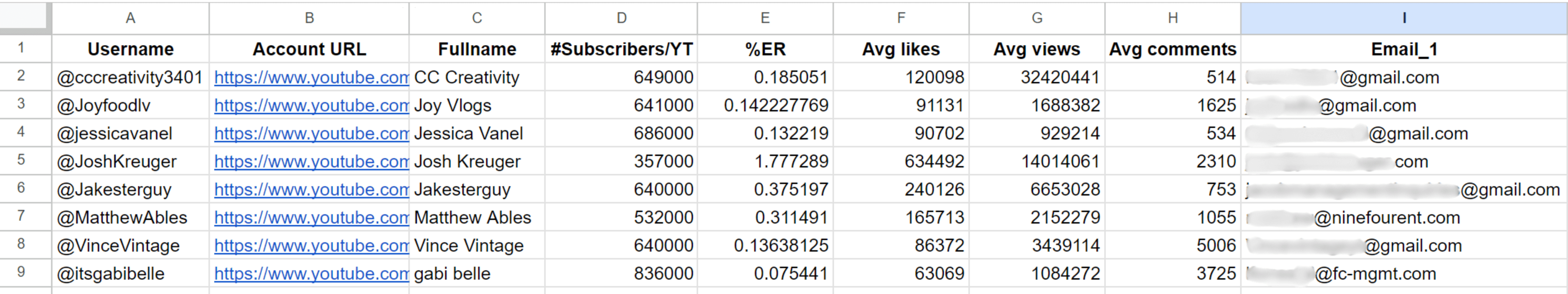Screen dimensions: 1568x294
Task: Open Jessica Vanel's account URL link
Action: click(x=311, y=134)
